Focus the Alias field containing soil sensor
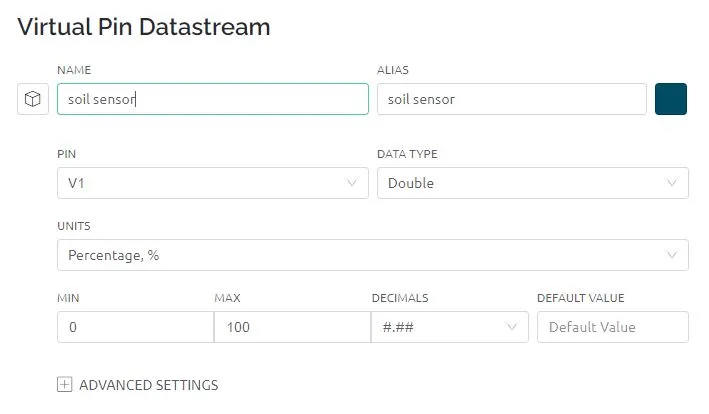 (511, 99)
